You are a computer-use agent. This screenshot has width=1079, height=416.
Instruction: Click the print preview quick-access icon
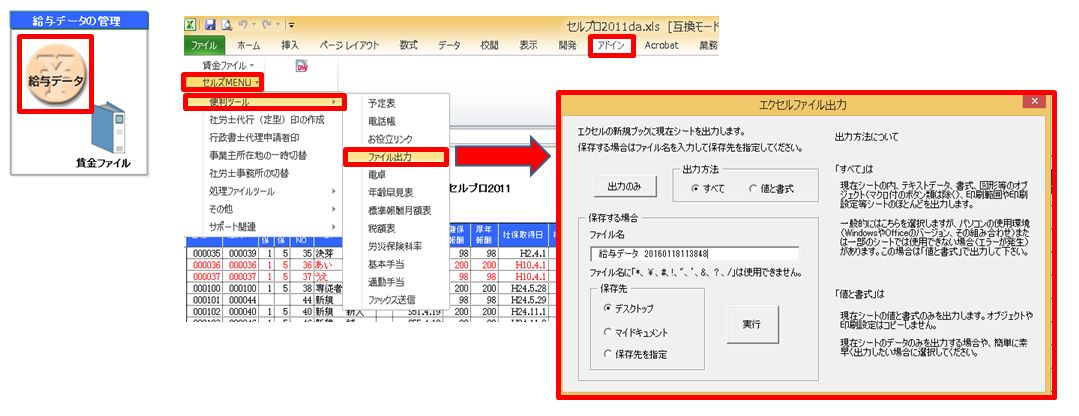point(226,25)
